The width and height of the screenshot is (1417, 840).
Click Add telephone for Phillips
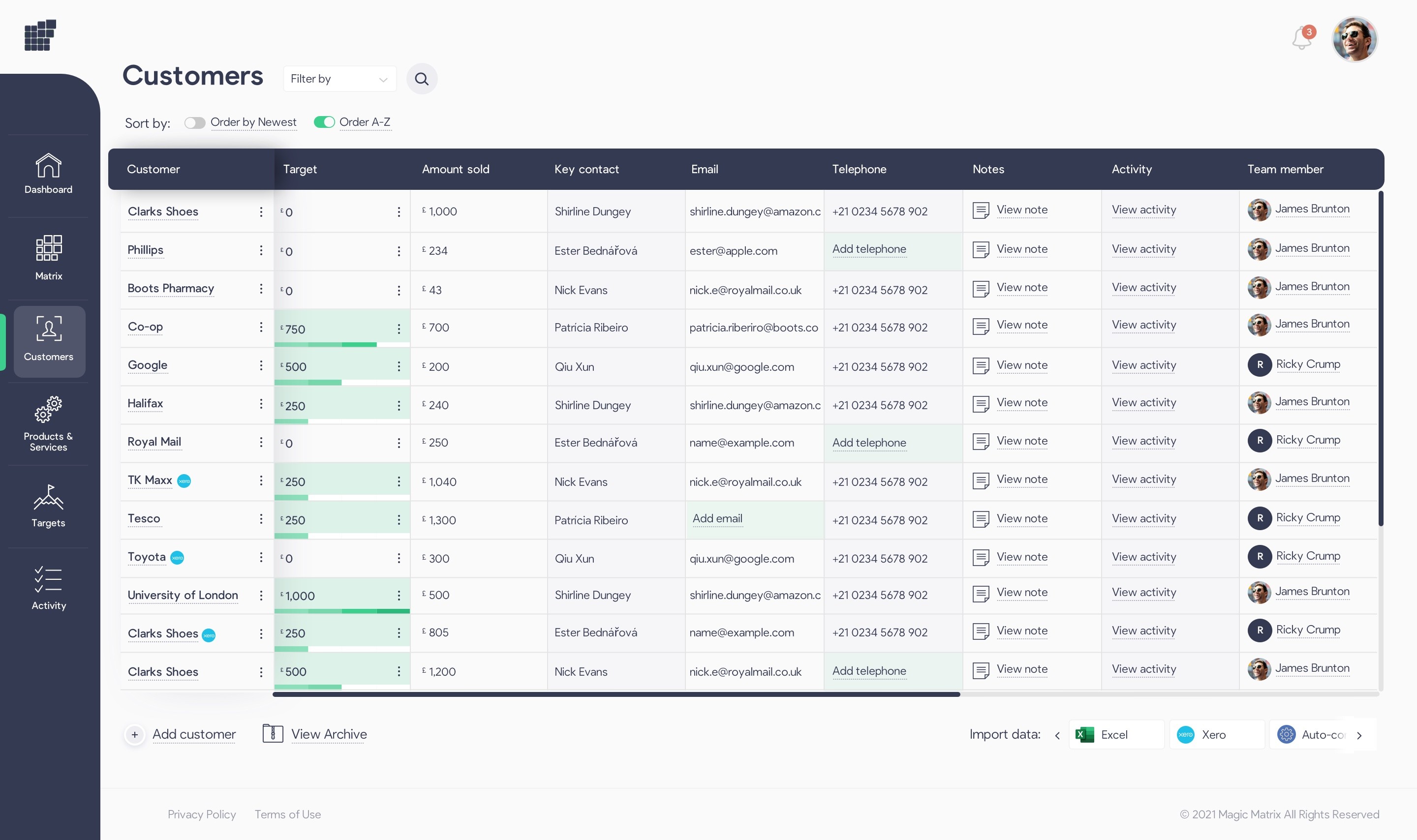pyautogui.click(x=868, y=249)
